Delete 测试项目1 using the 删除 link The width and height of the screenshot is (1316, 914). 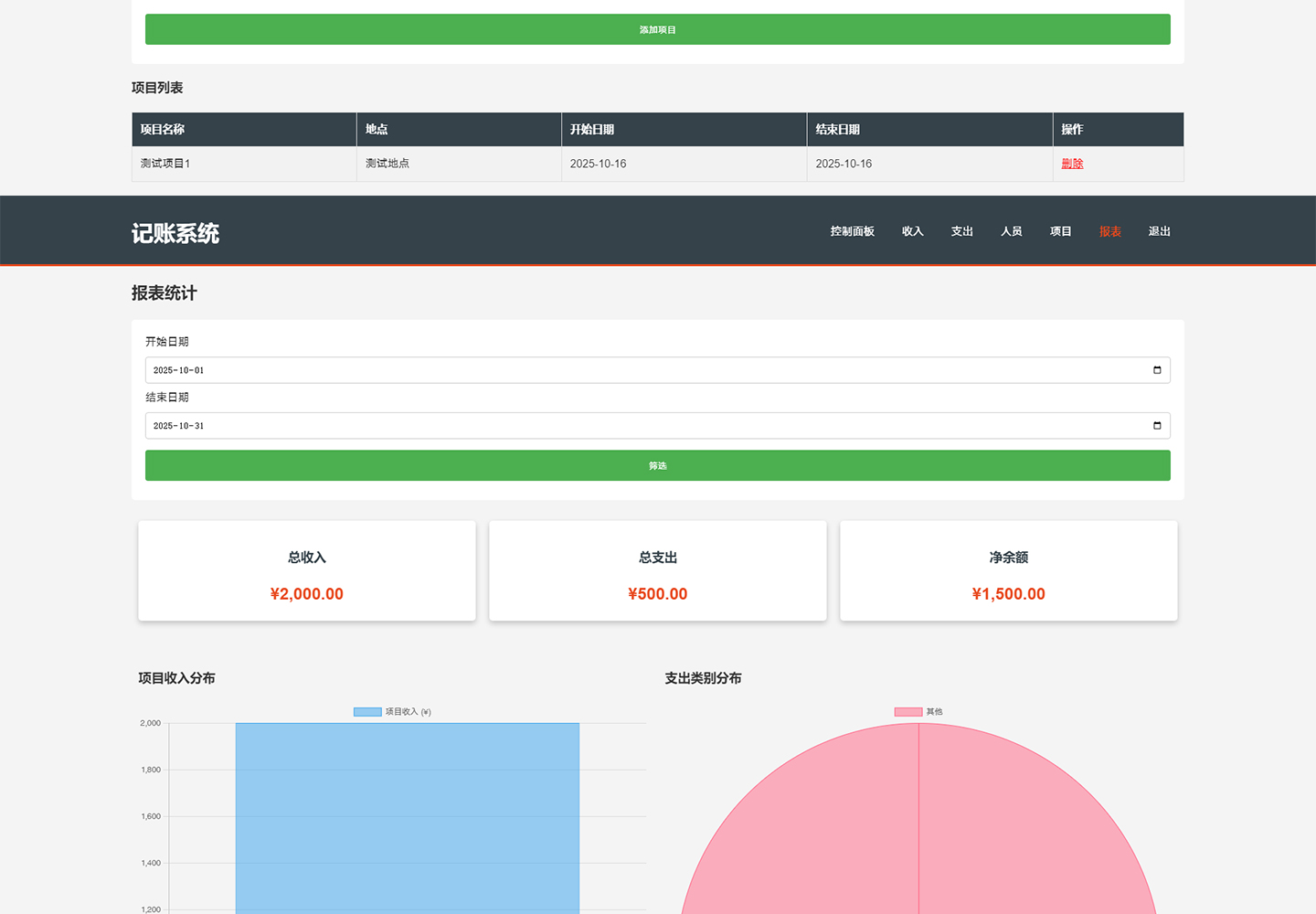(x=1072, y=164)
